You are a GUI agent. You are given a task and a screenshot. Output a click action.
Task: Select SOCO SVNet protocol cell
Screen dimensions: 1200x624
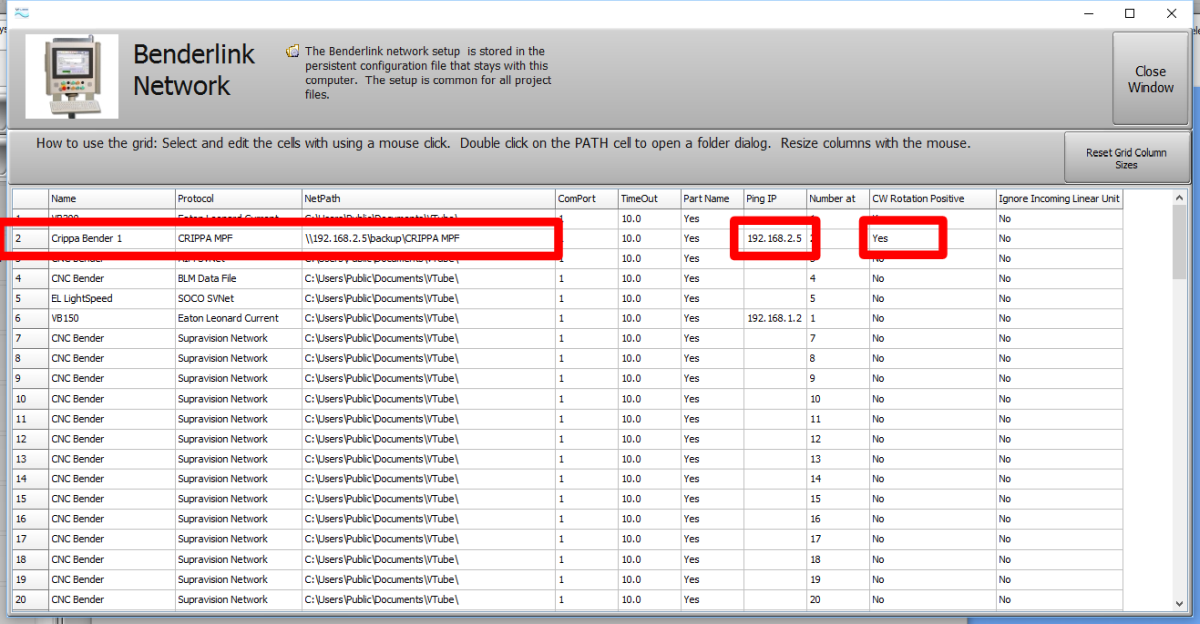click(238, 298)
